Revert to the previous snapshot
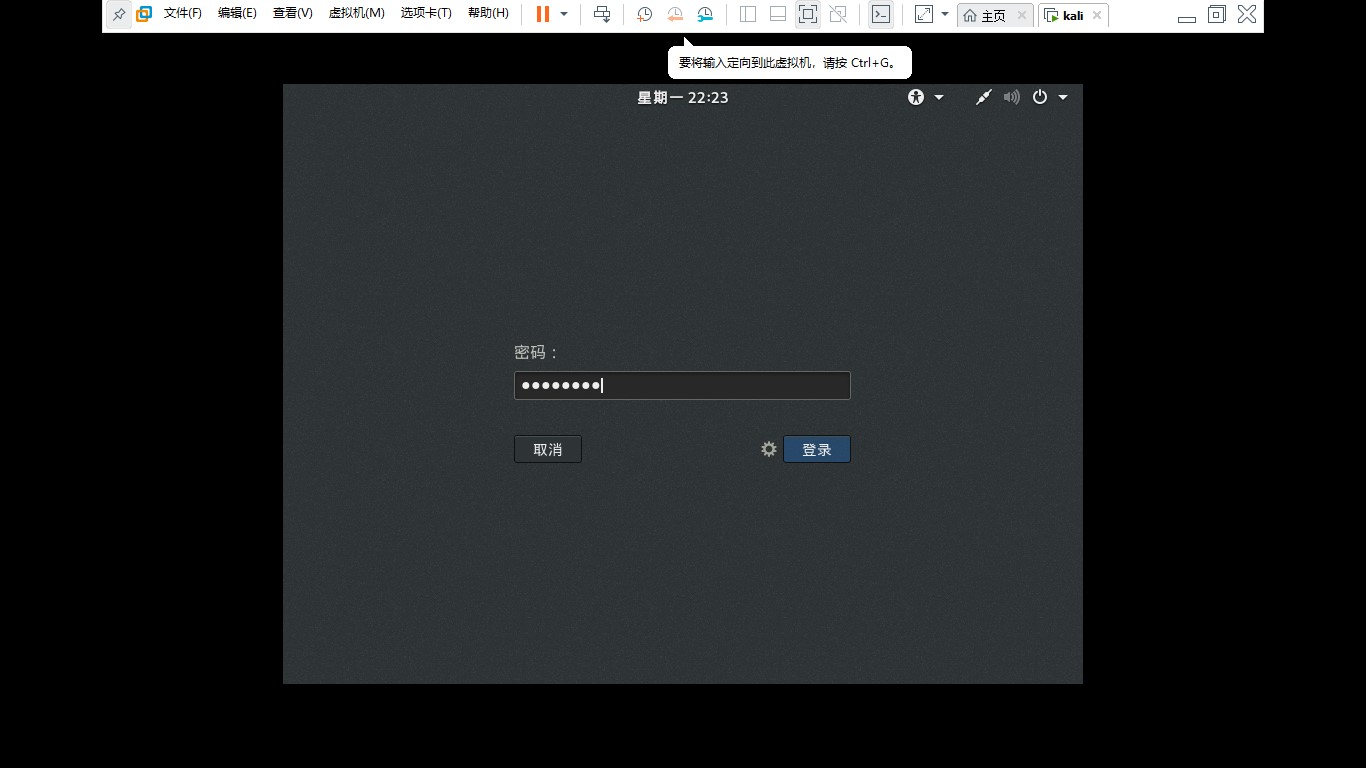 tap(675, 14)
